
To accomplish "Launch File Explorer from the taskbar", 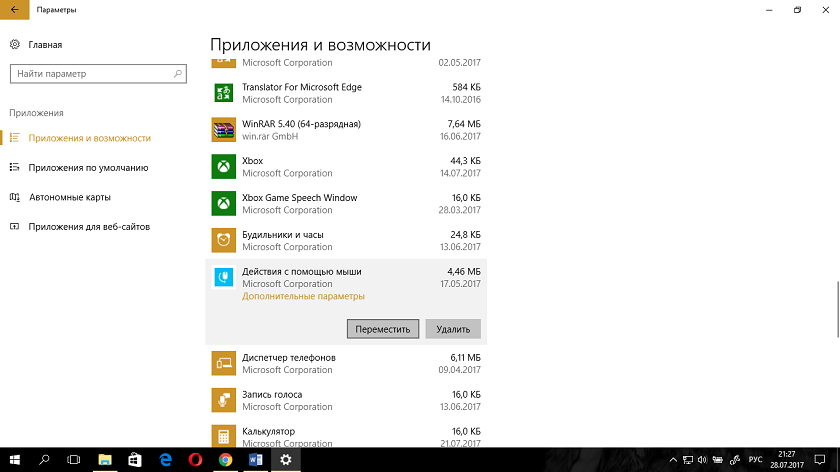I will (x=104, y=460).
